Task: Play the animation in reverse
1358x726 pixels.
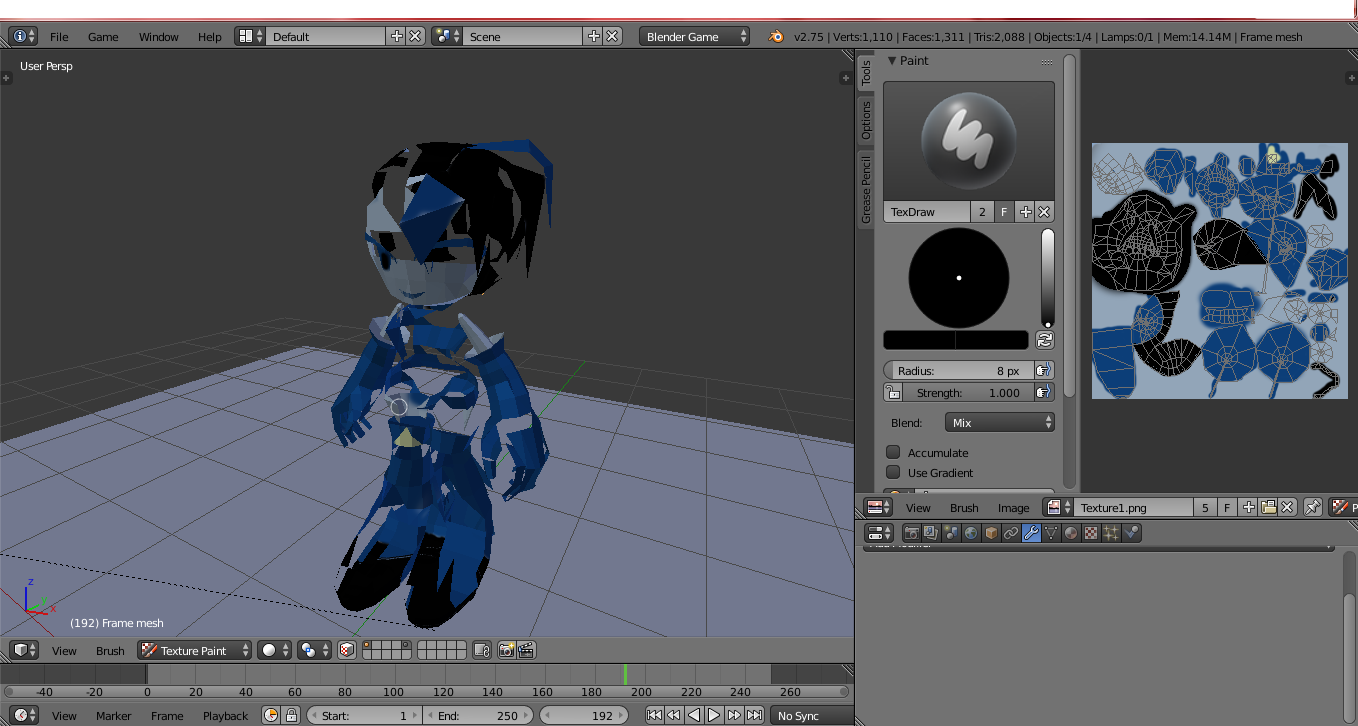Action: point(694,715)
